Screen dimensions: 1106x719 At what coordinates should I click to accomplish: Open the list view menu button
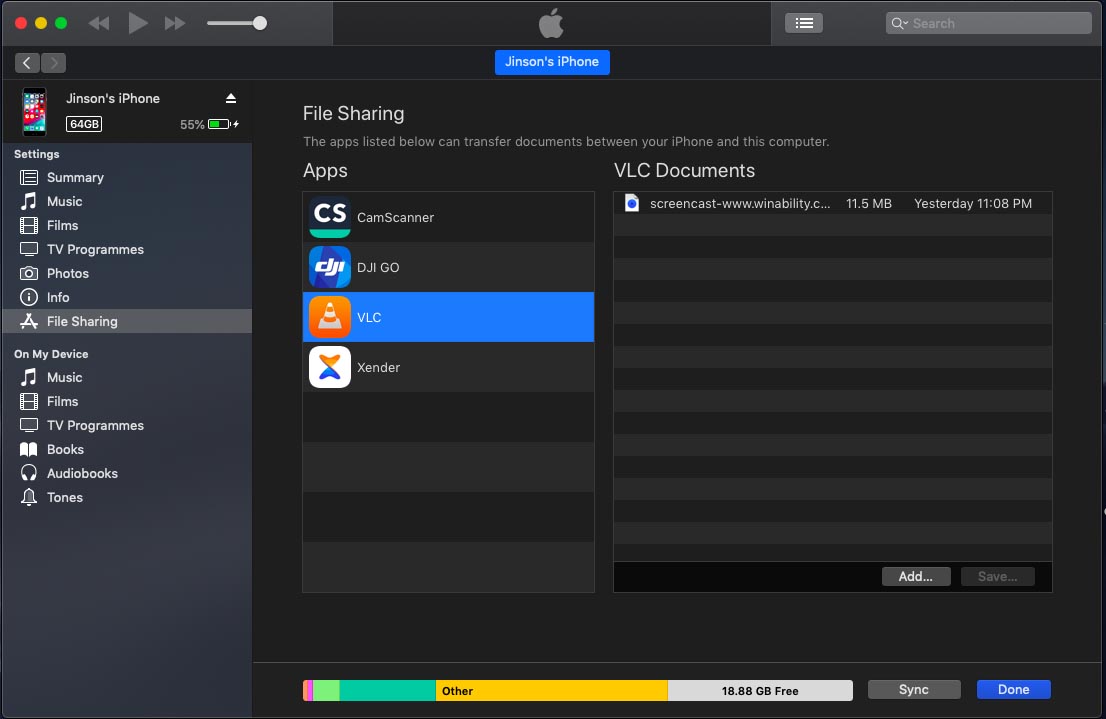(x=803, y=23)
